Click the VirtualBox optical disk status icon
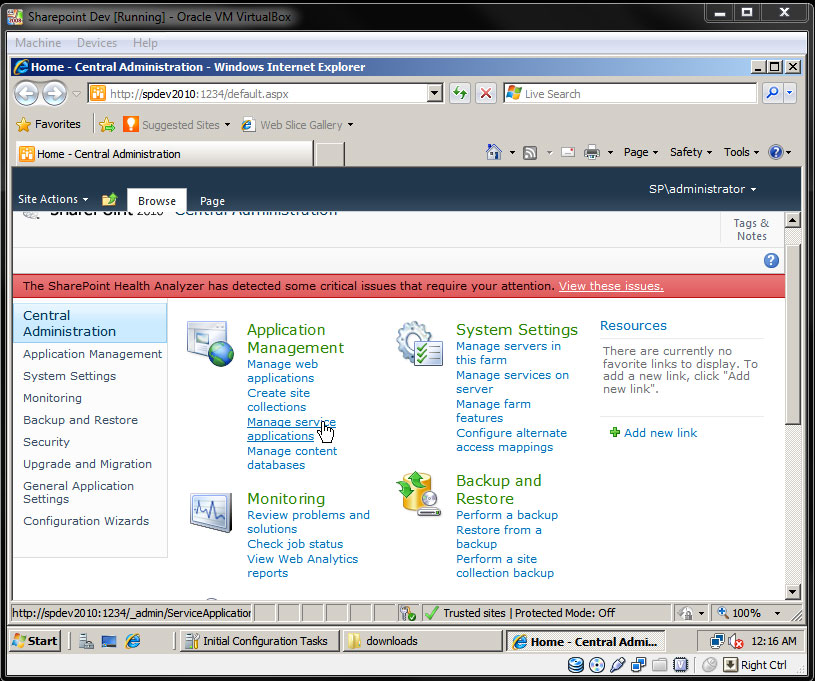Image resolution: width=815 pixels, height=681 pixels. tap(597, 665)
